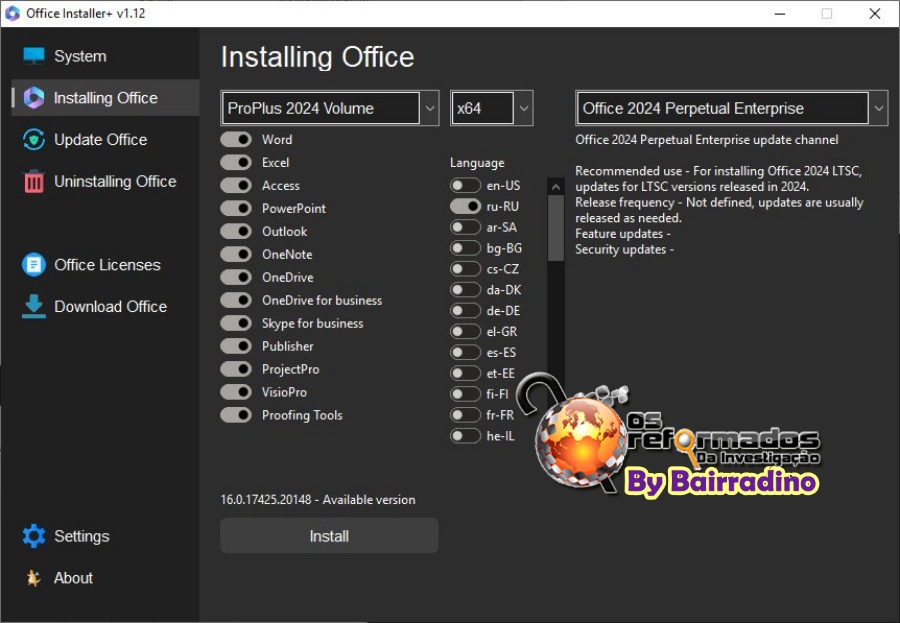The width and height of the screenshot is (900, 623).
Task: Enable the et-EE language switch
Action: [x=465, y=373]
